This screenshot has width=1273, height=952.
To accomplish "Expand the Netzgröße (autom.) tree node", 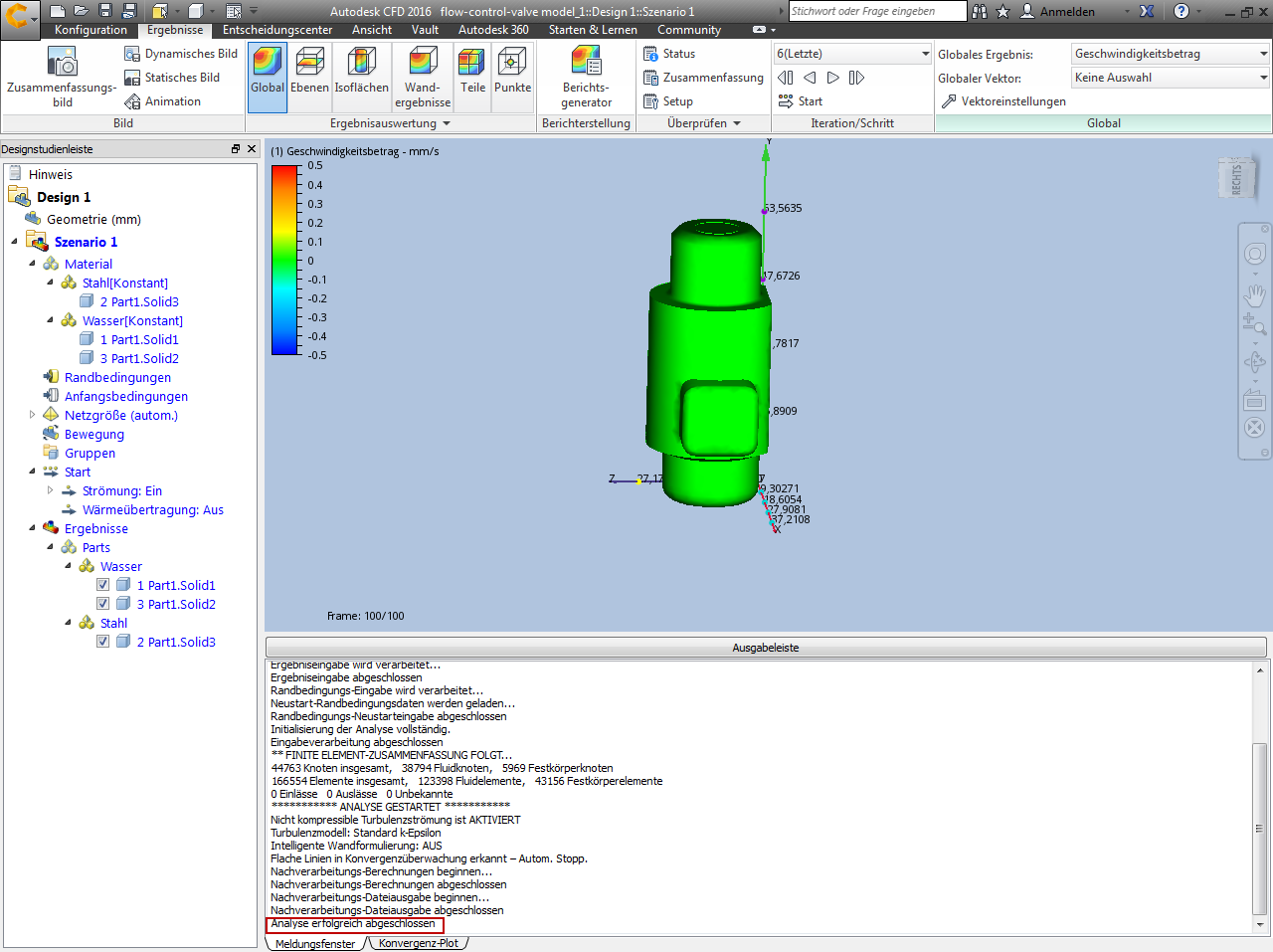I will [32, 415].
